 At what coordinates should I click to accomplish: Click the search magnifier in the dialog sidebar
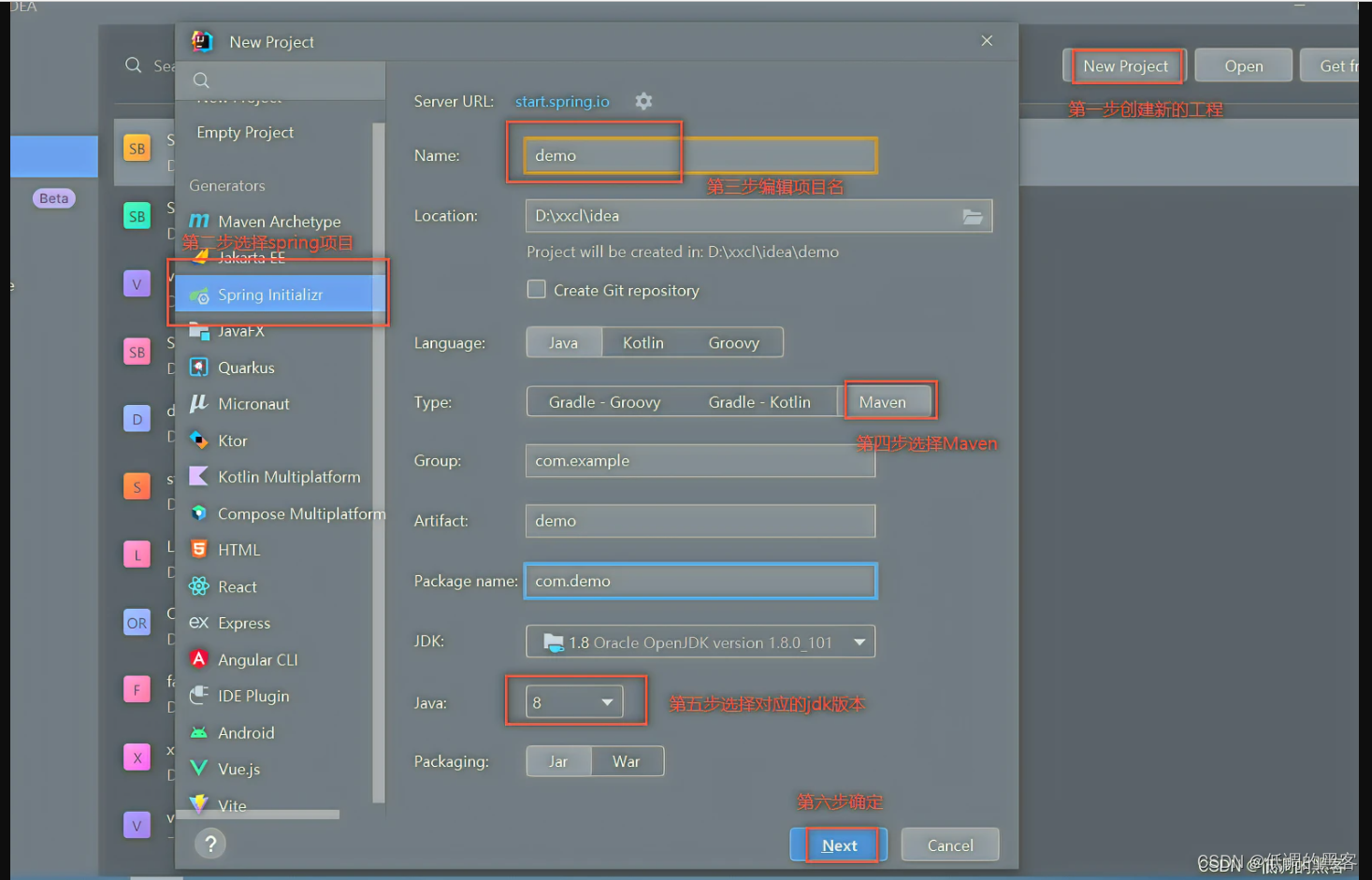201,80
